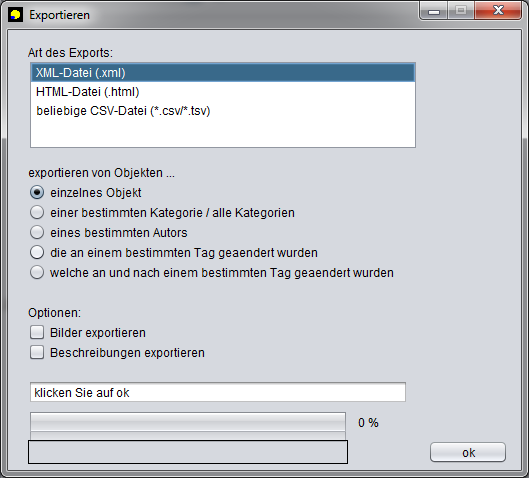The height and width of the screenshot is (478, 529).
Task: Click the black-bordered lower progress box
Action: [x=188, y=452]
